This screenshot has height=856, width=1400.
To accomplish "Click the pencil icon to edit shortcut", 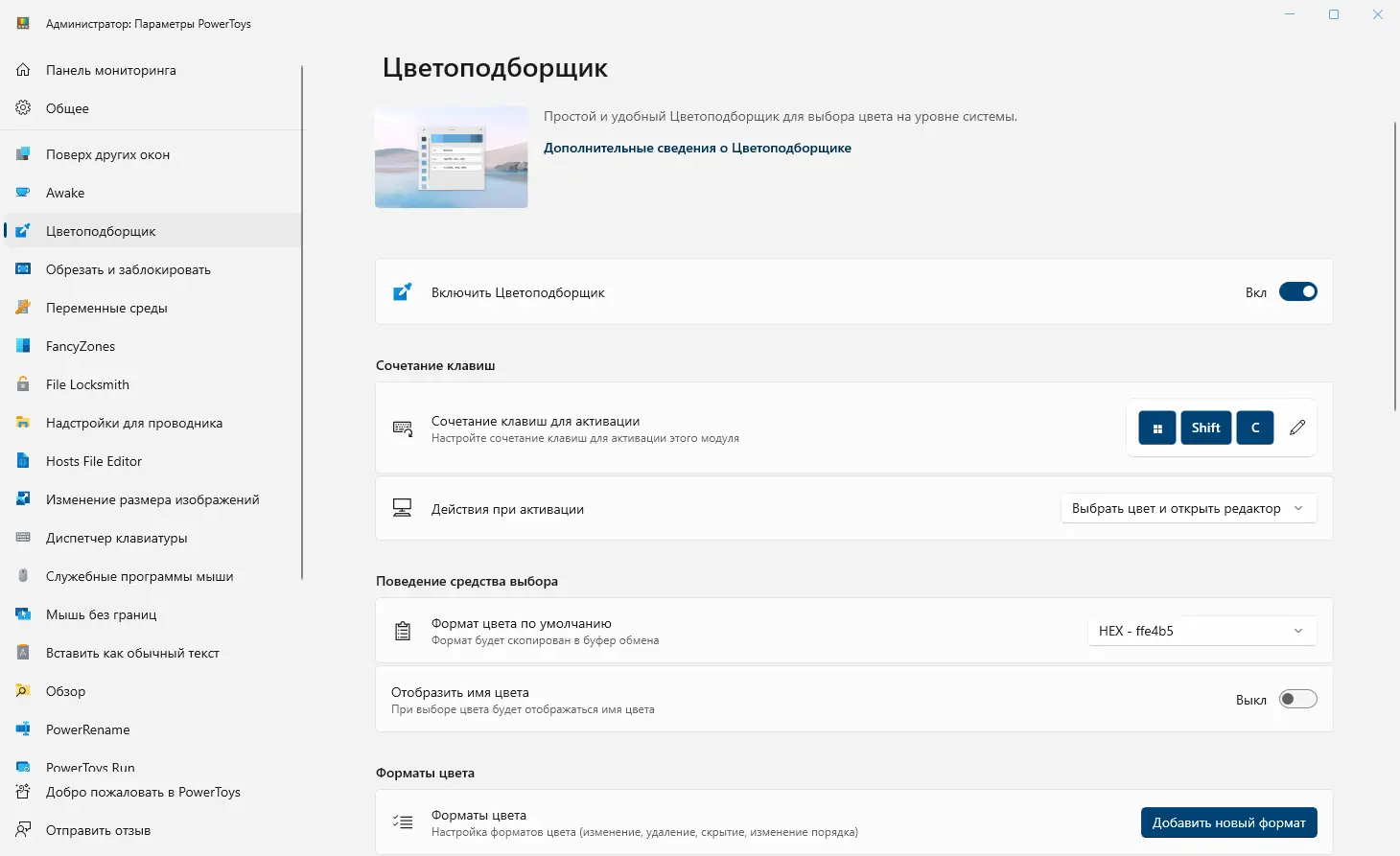I will coord(1297,428).
